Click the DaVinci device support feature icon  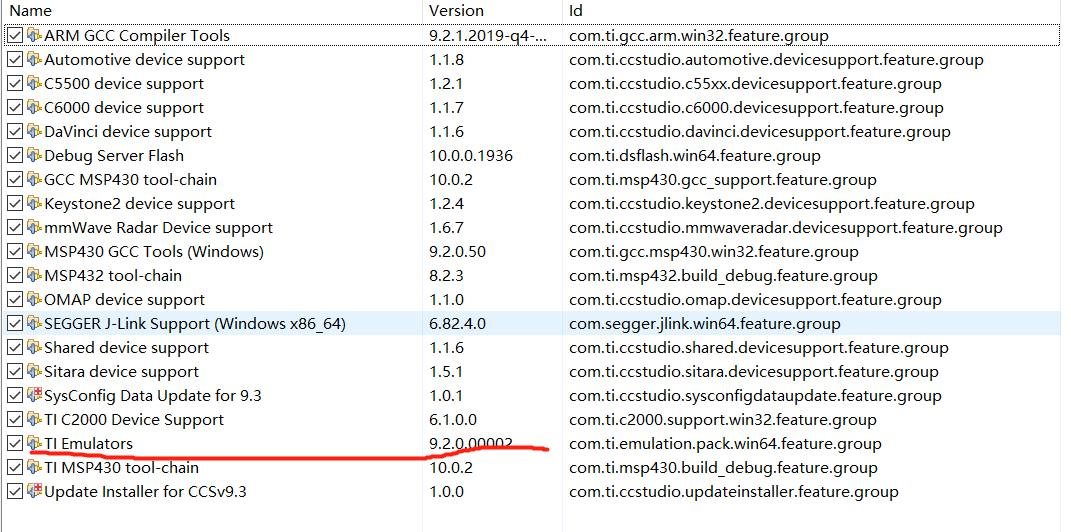point(34,131)
